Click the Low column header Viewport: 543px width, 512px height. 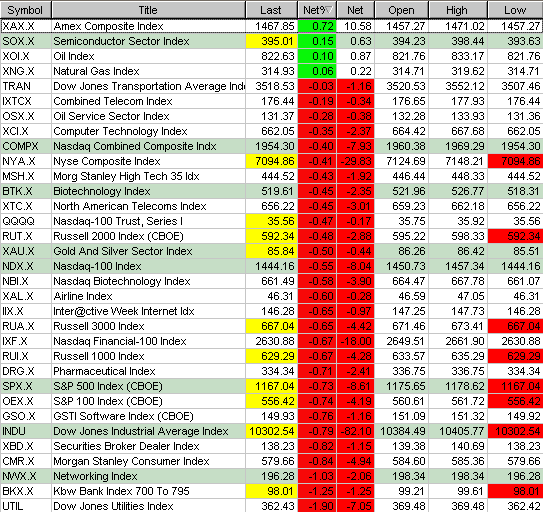pos(515,10)
